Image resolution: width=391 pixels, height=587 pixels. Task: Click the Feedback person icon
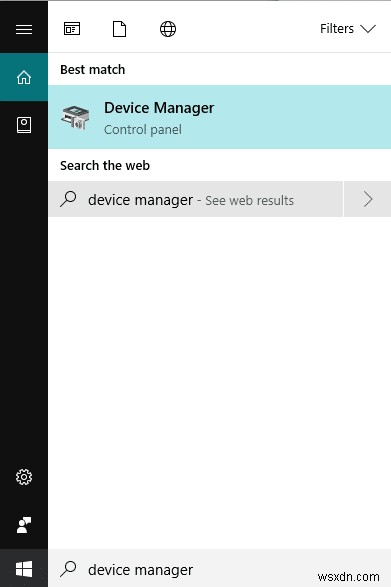pyautogui.click(x=24, y=525)
